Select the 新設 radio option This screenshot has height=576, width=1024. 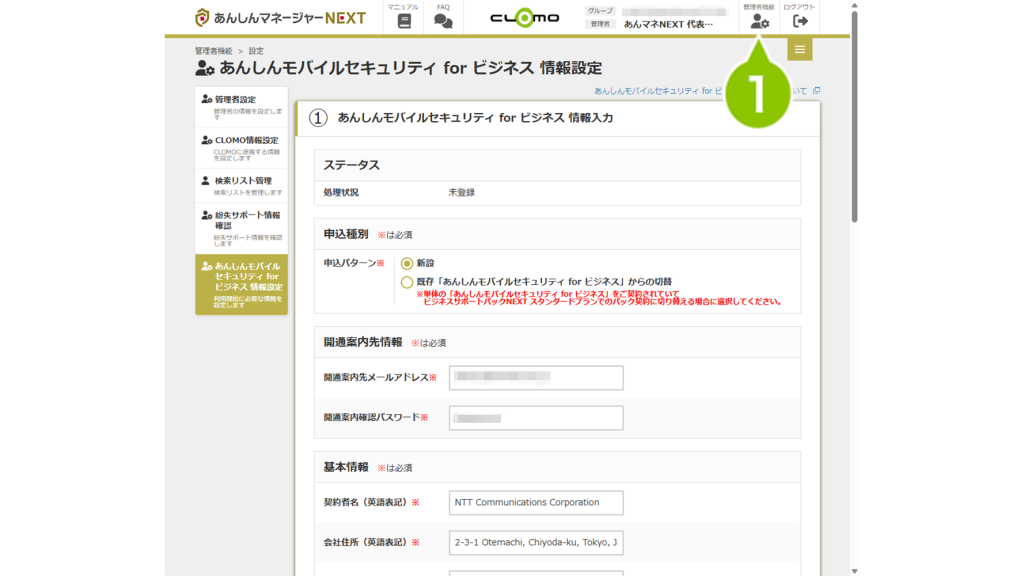point(407,263)
